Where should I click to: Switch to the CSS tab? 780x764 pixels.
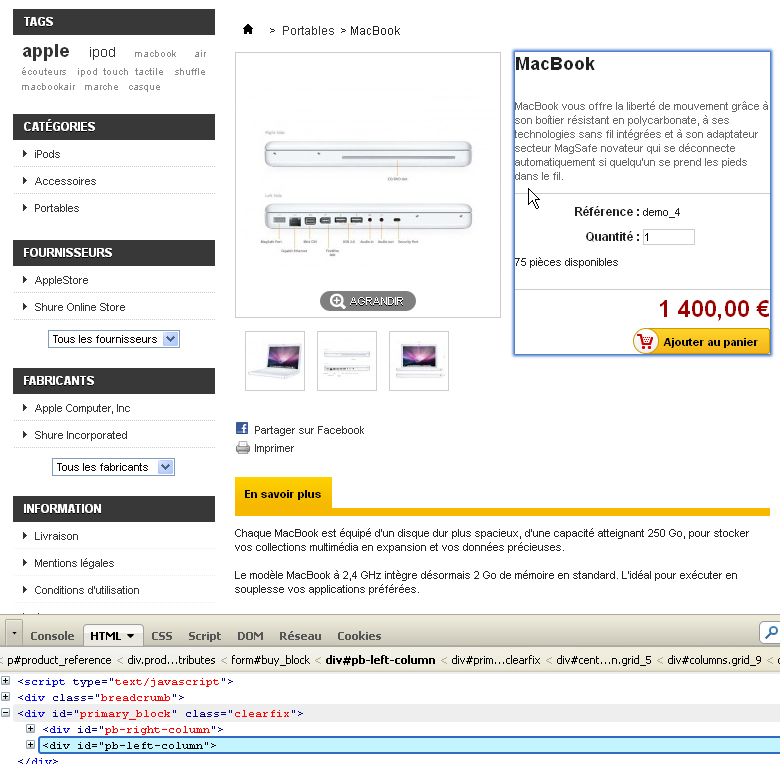(x=162, y=636)
